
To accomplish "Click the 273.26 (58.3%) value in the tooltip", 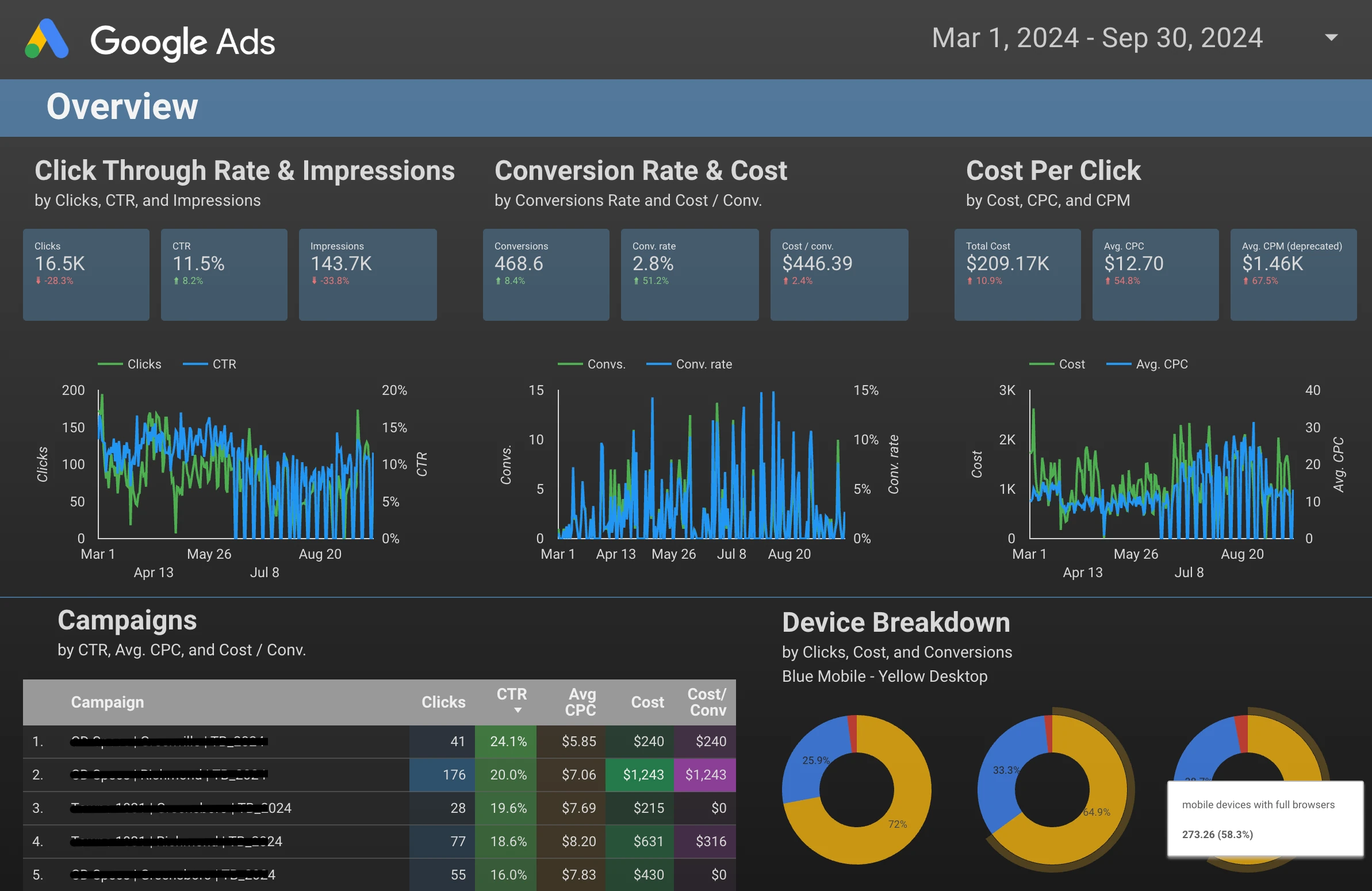I will click(1217, 834).
